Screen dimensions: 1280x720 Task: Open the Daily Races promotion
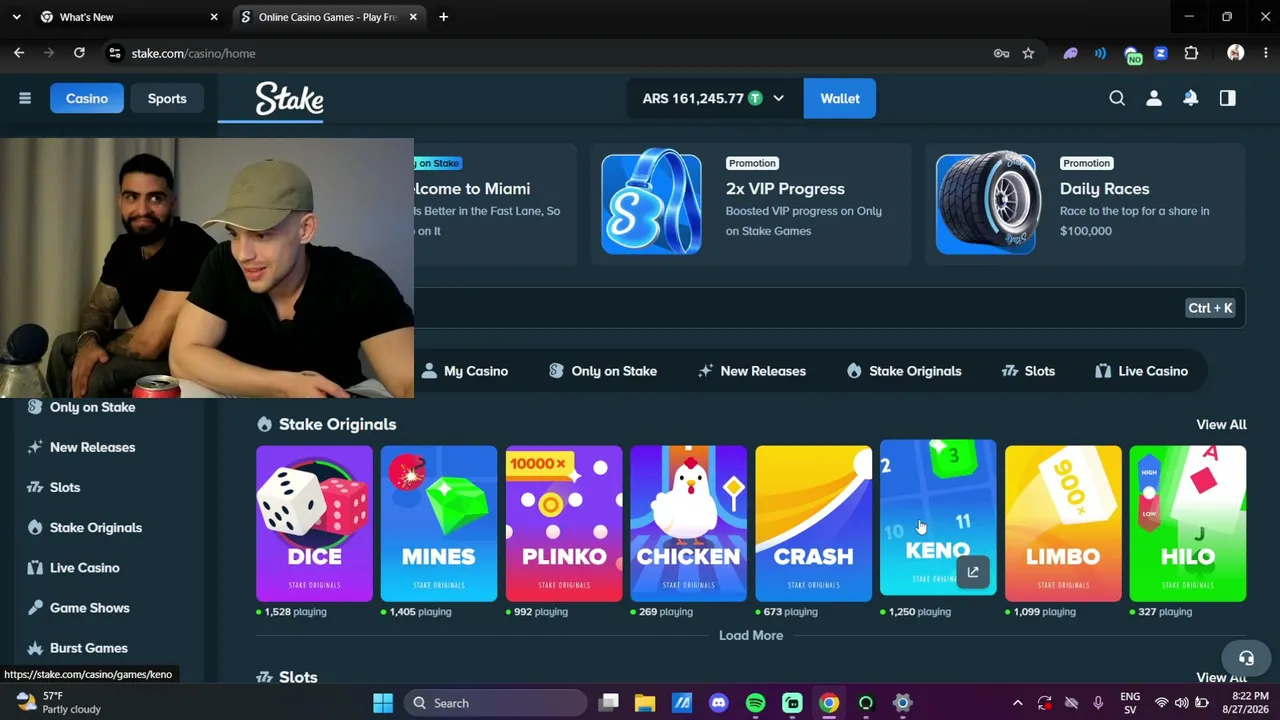(x=1085, y=203)
